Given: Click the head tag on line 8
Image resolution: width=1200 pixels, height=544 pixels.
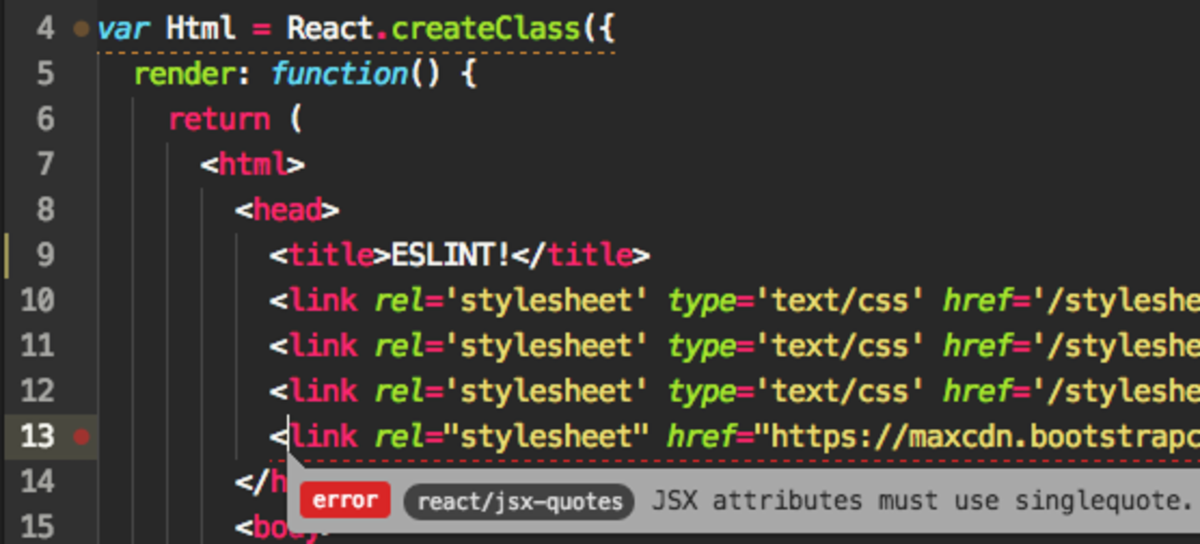Looking at the screenshot, I should tap(287, 210).
